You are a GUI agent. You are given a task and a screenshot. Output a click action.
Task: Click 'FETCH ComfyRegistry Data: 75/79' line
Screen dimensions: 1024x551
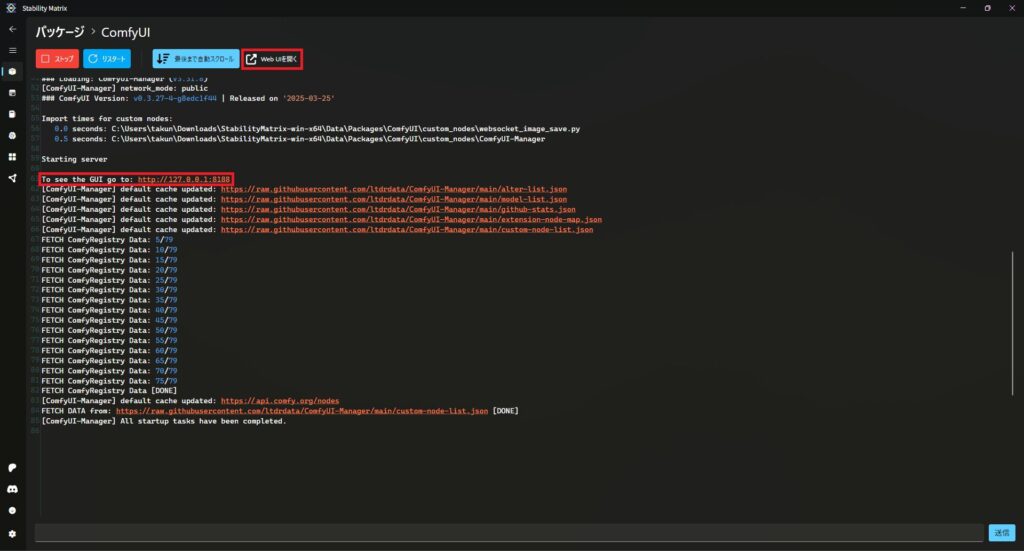pos(109,381)
